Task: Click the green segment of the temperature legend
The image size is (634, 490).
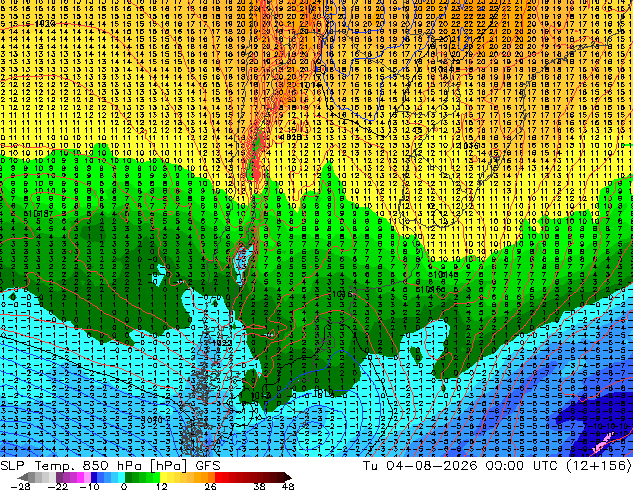Action: [x=142, y=477]
